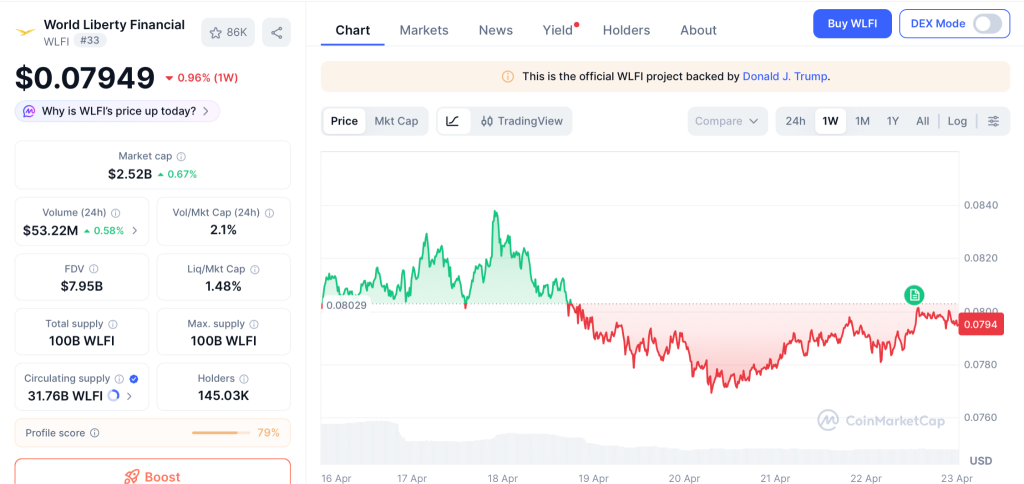Open the Donald J. Trump link

pyautogui.click(x=784, y=76)
